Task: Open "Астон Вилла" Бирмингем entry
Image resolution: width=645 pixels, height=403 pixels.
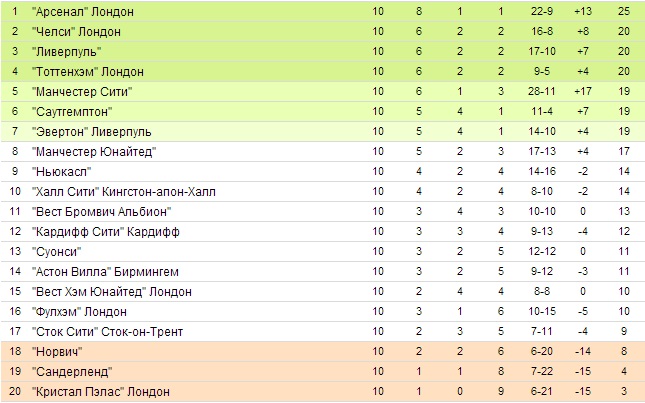Action: tap(105, 272)
